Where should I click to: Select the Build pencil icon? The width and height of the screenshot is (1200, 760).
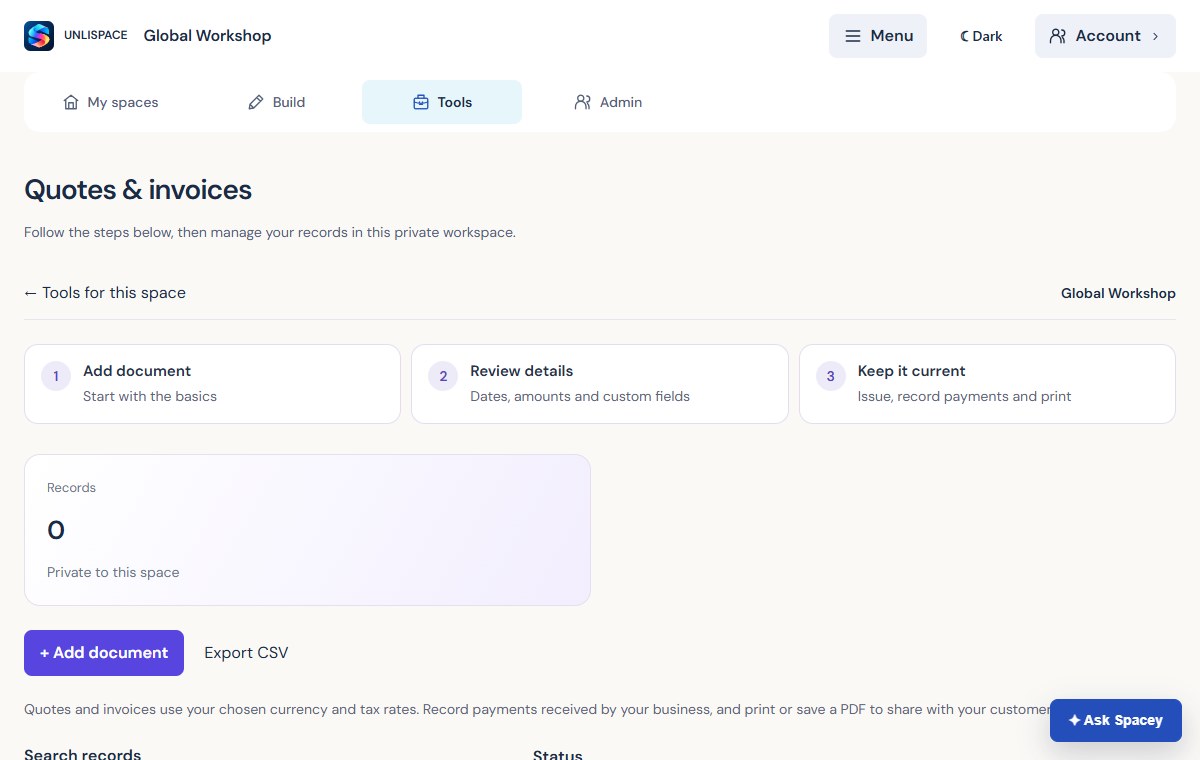[256, 102]
